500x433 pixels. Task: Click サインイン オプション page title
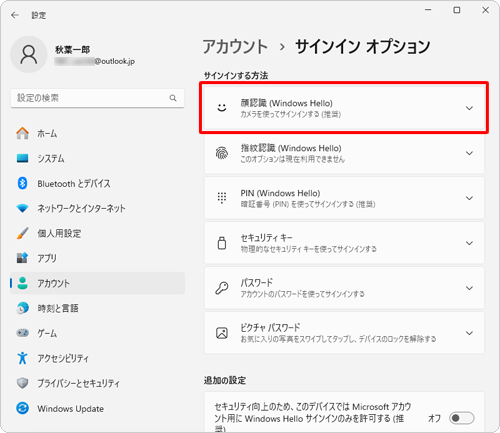pyautogui.click(x=363, y=46)
